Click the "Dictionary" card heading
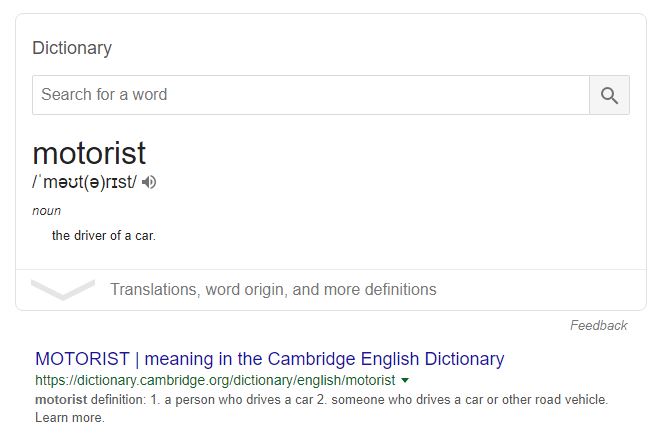The height and width of the screenshot is (441, 670). click(x=72, y=48)
